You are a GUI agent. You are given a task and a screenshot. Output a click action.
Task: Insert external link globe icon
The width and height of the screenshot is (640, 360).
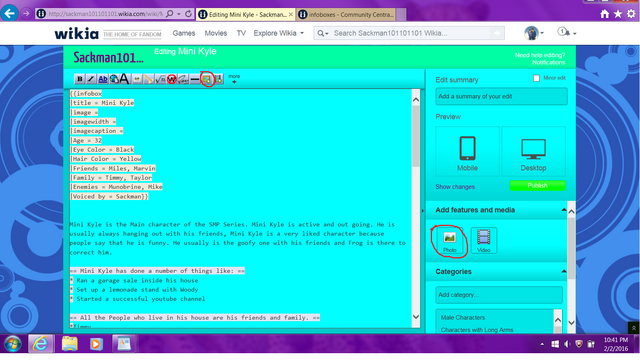114,79
